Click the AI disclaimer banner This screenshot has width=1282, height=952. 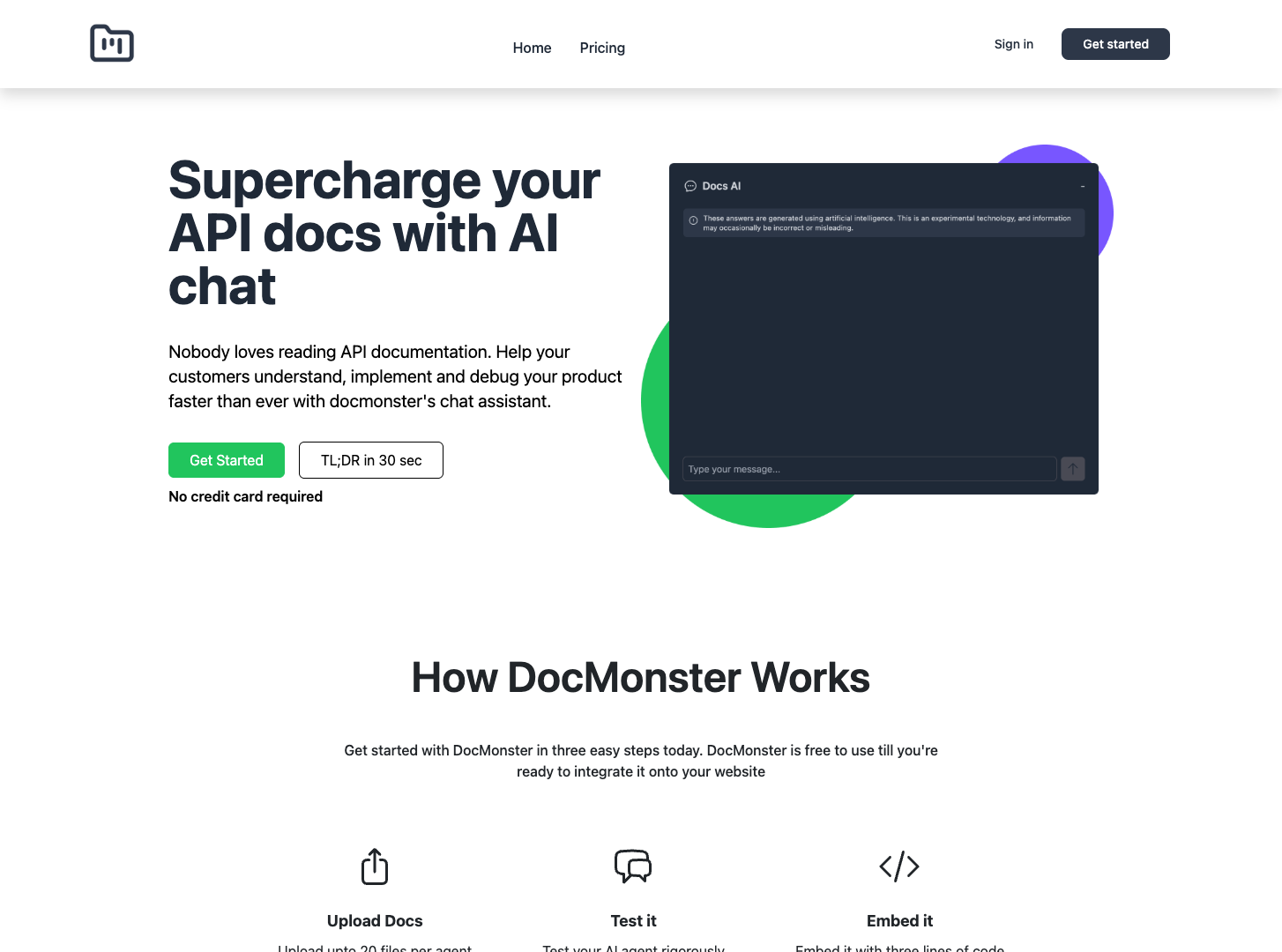tap(883, 222)
